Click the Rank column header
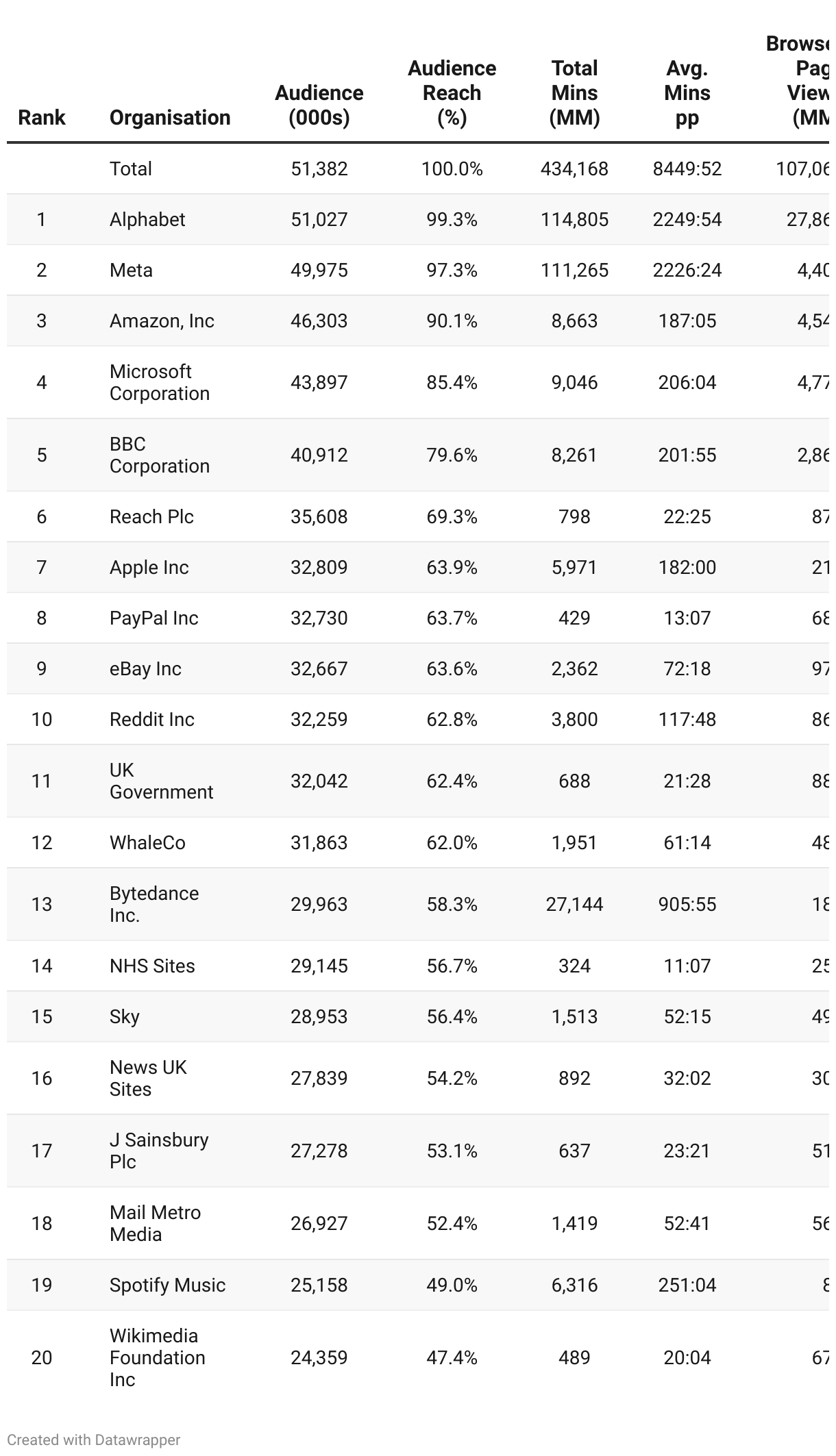 [x=41, y=117]
